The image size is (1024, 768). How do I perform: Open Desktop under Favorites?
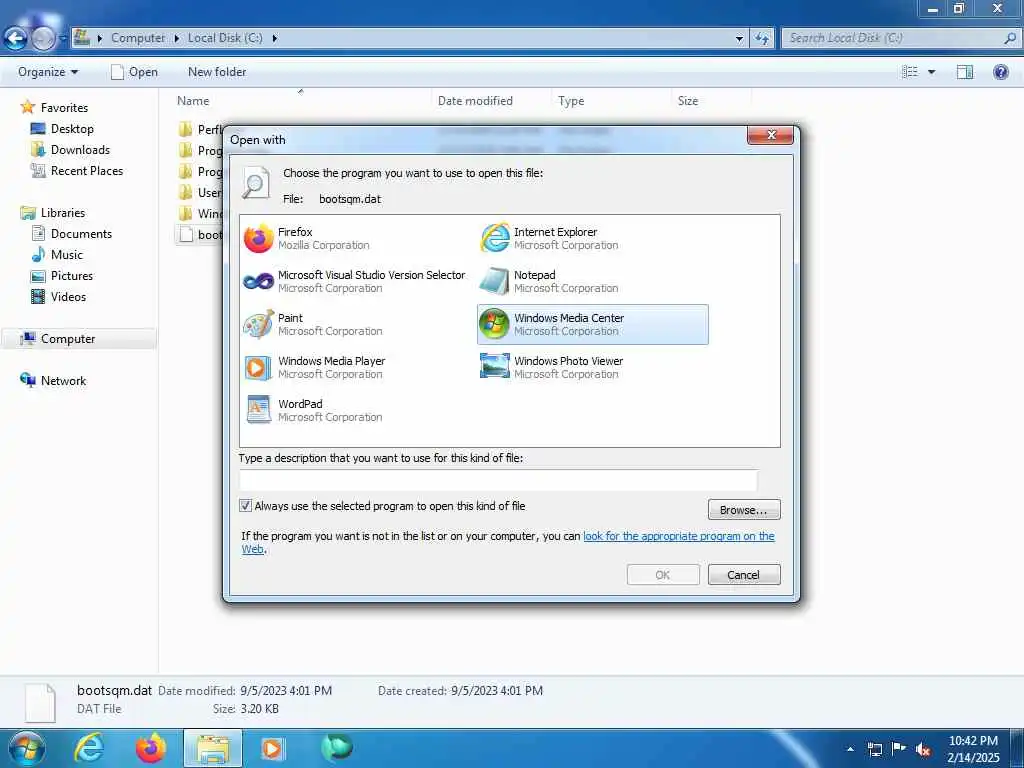coord(72,129)
